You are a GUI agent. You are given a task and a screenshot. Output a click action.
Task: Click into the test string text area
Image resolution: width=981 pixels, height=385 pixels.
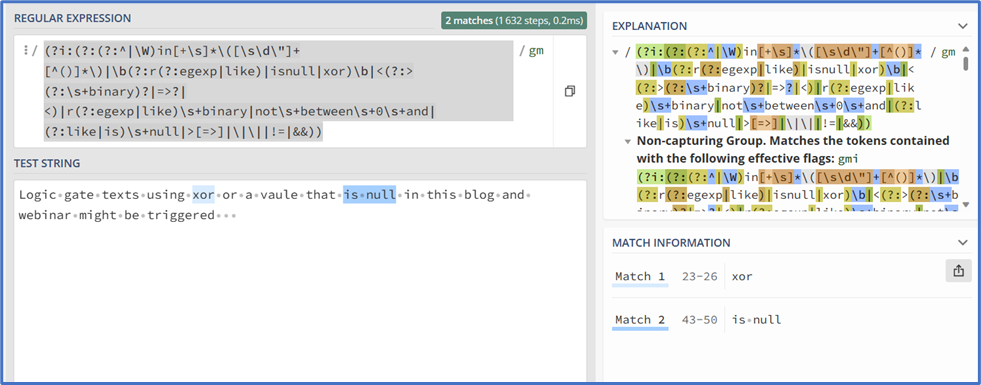click(300, 282)
